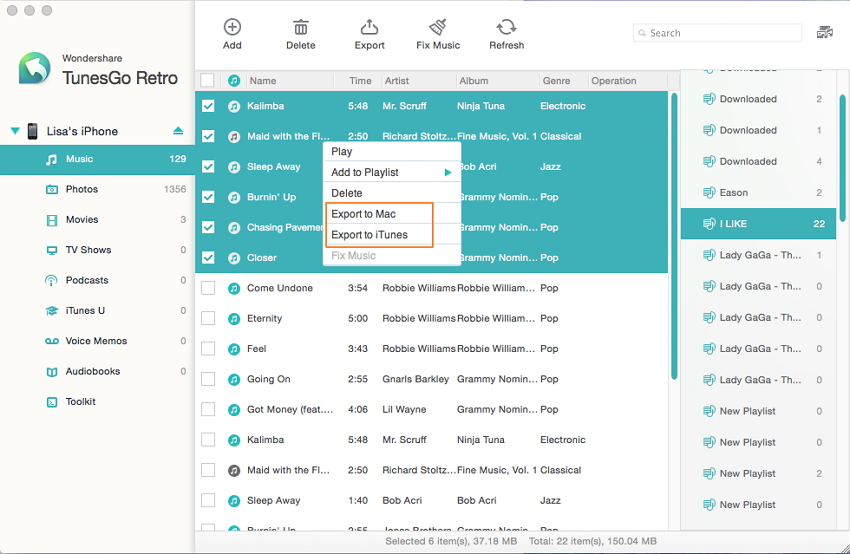Screen dimensions: 850x554
Task: Check the Come Undone song checkbox
Action: 208,288
